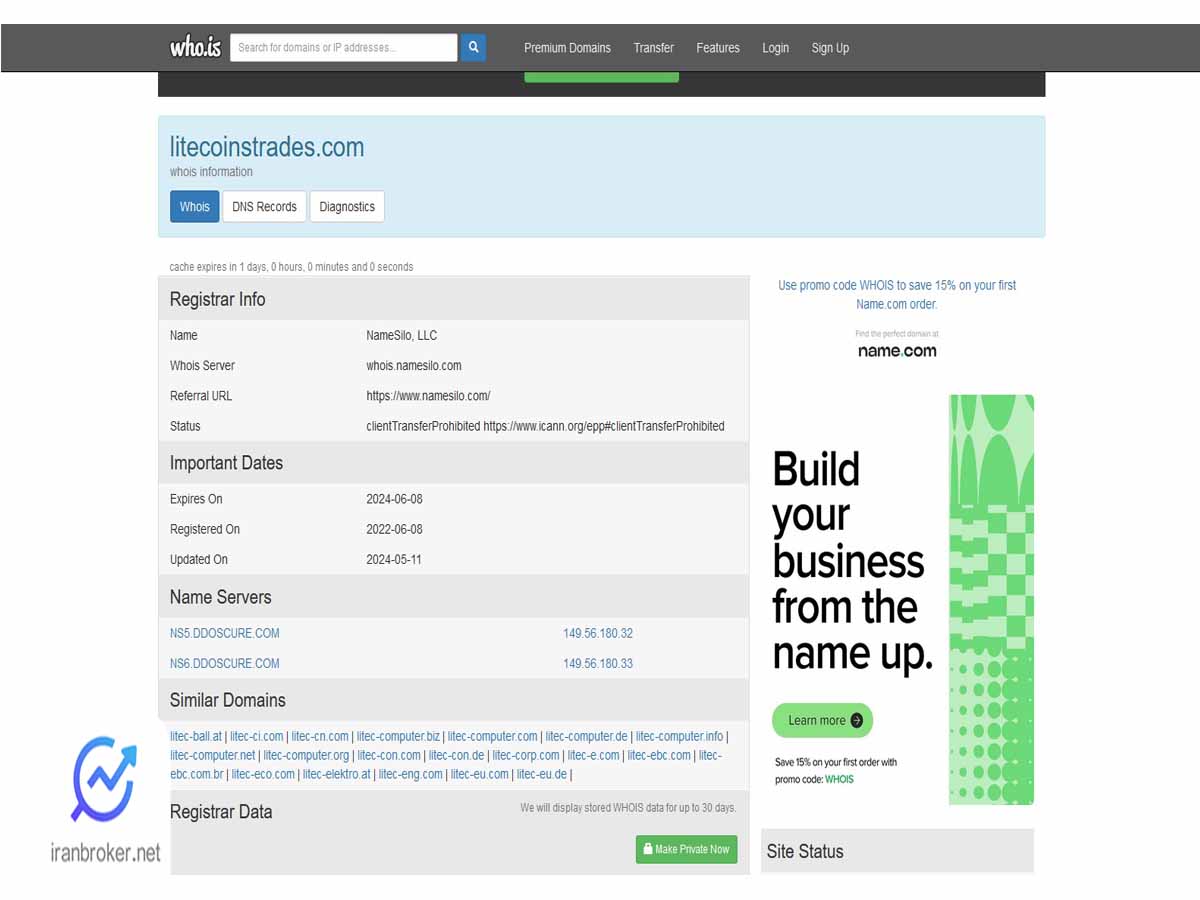Open similar domain litec-computer.info

coord(679,737)
